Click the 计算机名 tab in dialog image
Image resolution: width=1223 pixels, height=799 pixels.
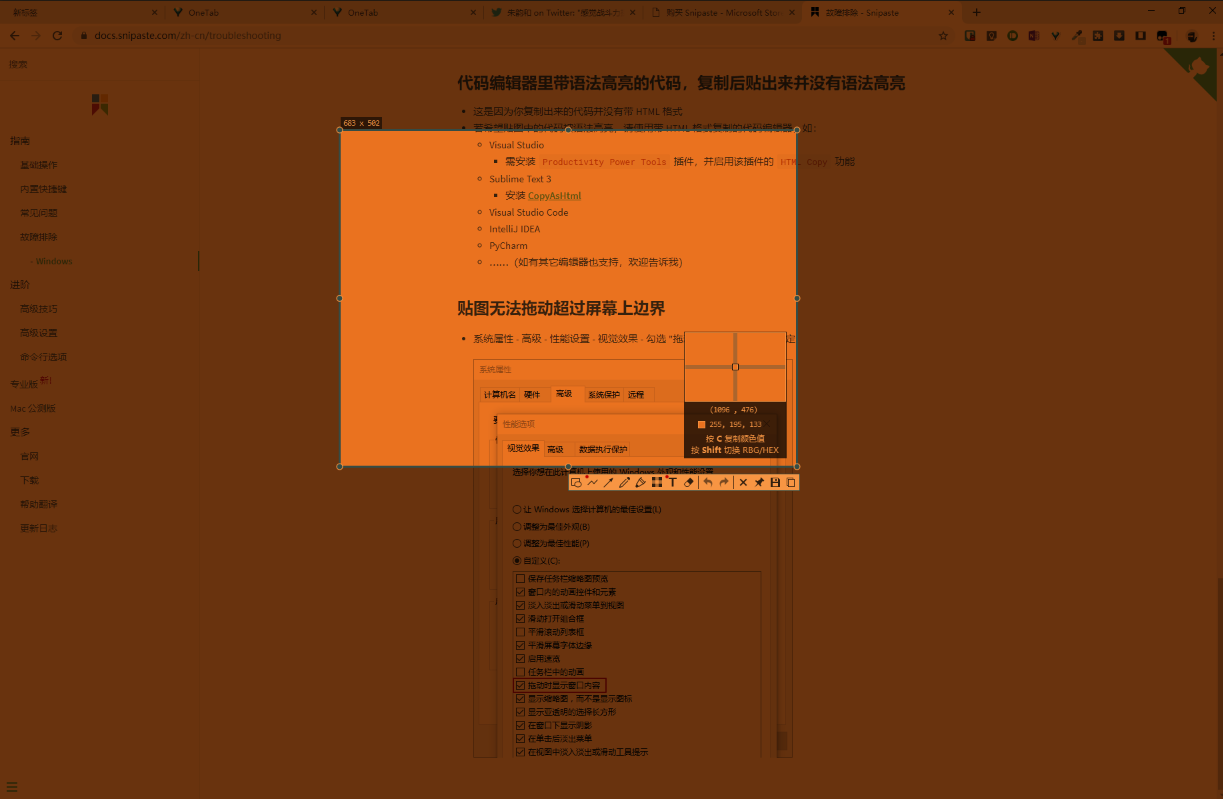pos(500,394)
